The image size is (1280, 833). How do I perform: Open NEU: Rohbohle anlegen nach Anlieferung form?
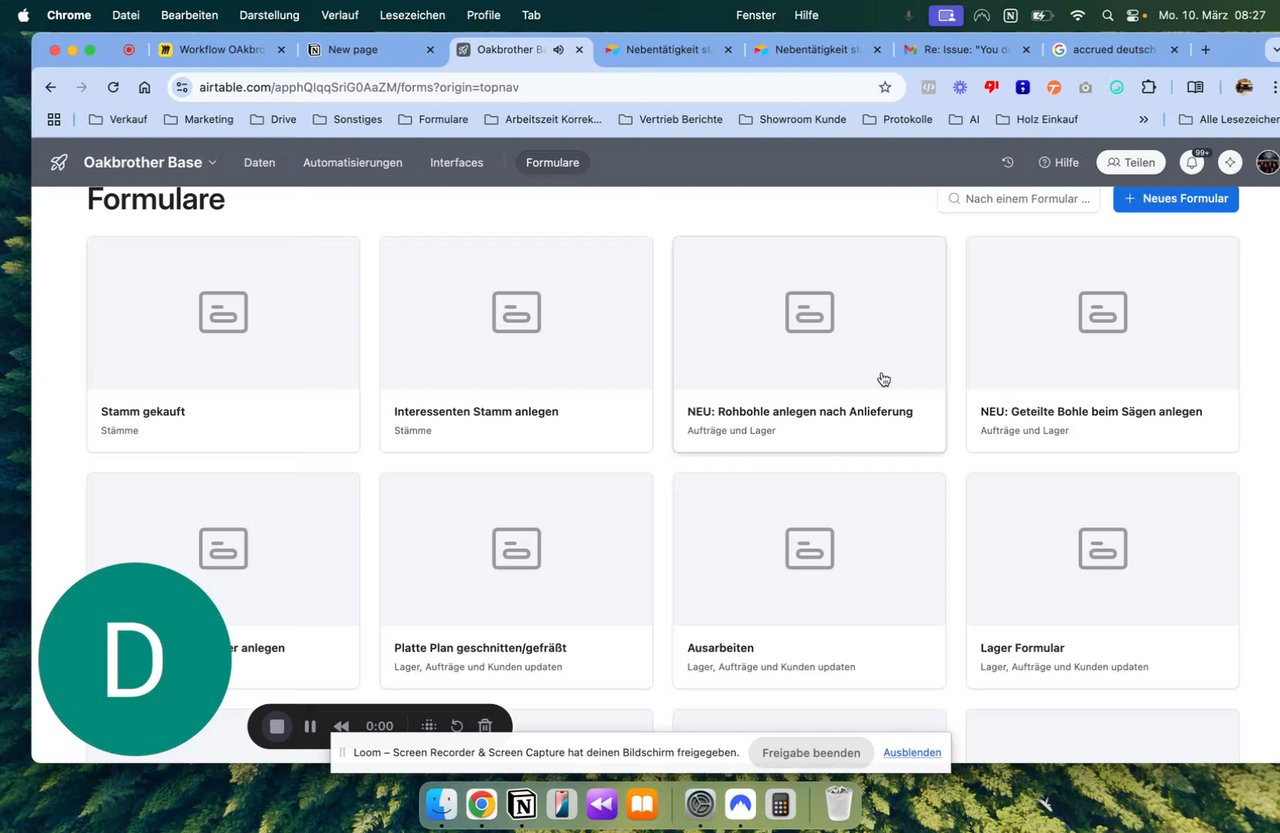point(809,344)
